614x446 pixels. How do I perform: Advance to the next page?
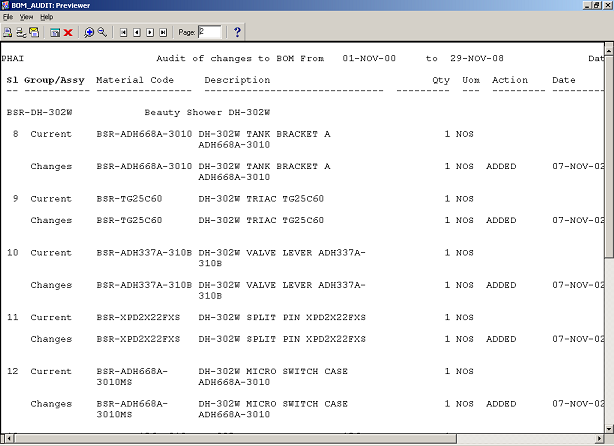pos(150,32)
